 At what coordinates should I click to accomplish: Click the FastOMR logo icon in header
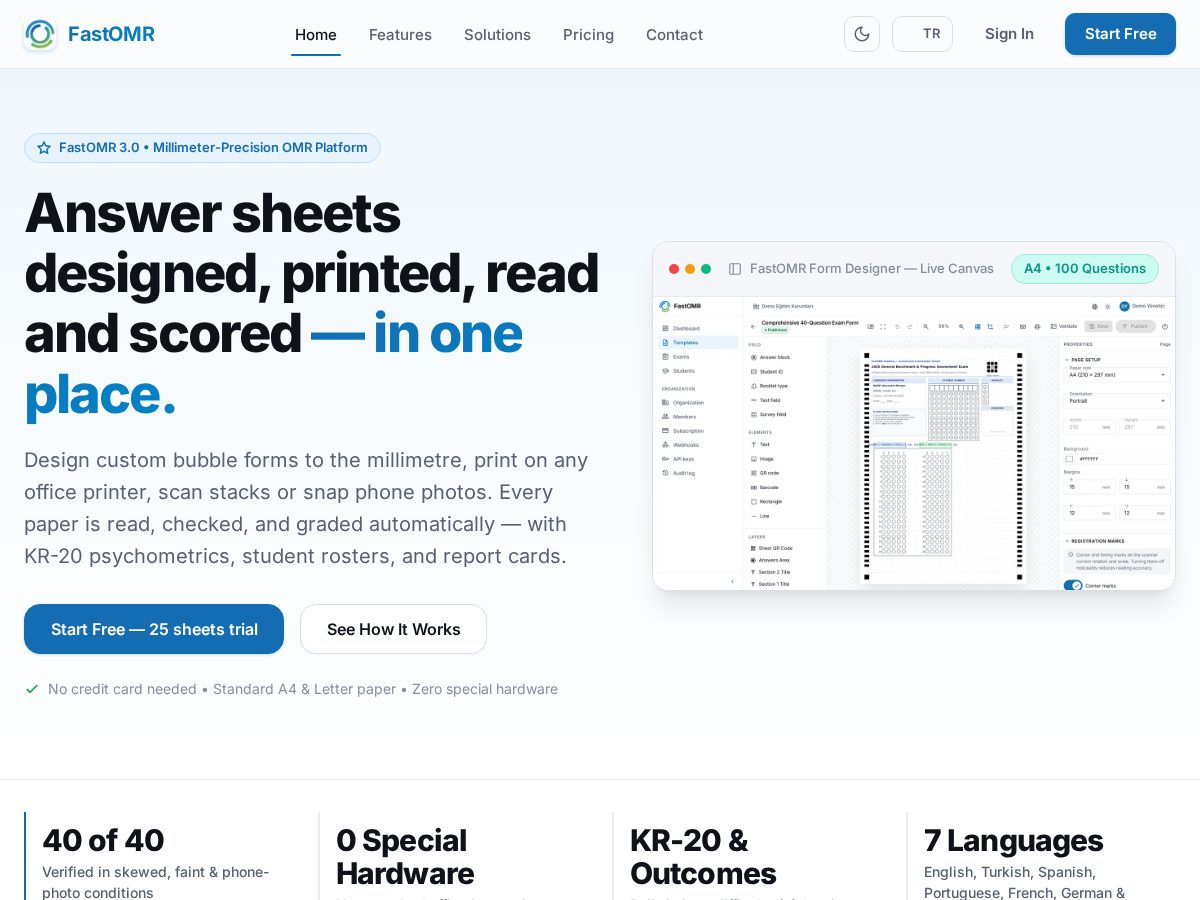[x=40, y=34]
